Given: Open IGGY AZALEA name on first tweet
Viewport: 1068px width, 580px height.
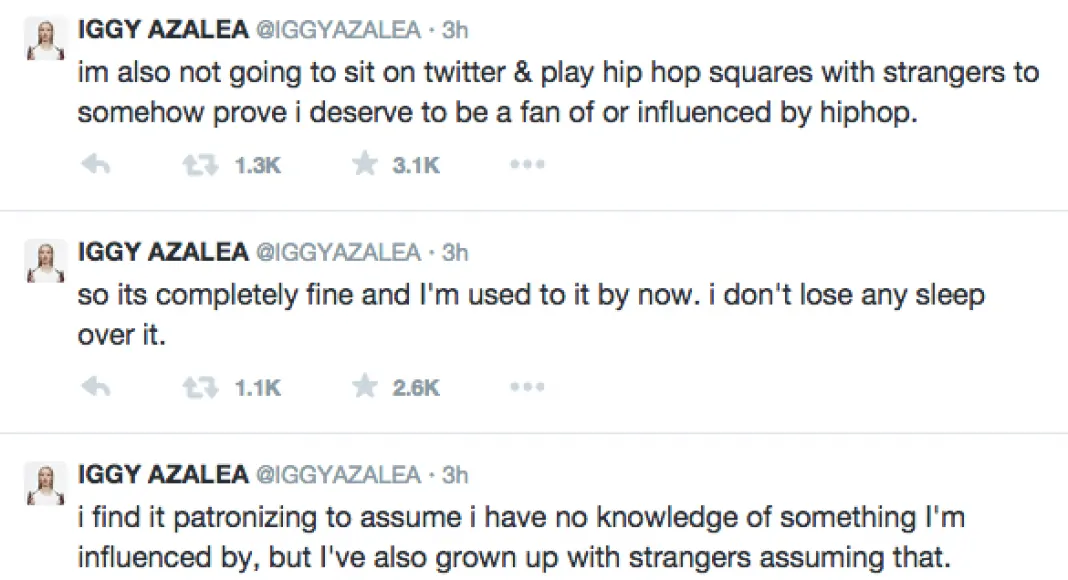Looking at the screenshot, I should [x=163, y=31].
